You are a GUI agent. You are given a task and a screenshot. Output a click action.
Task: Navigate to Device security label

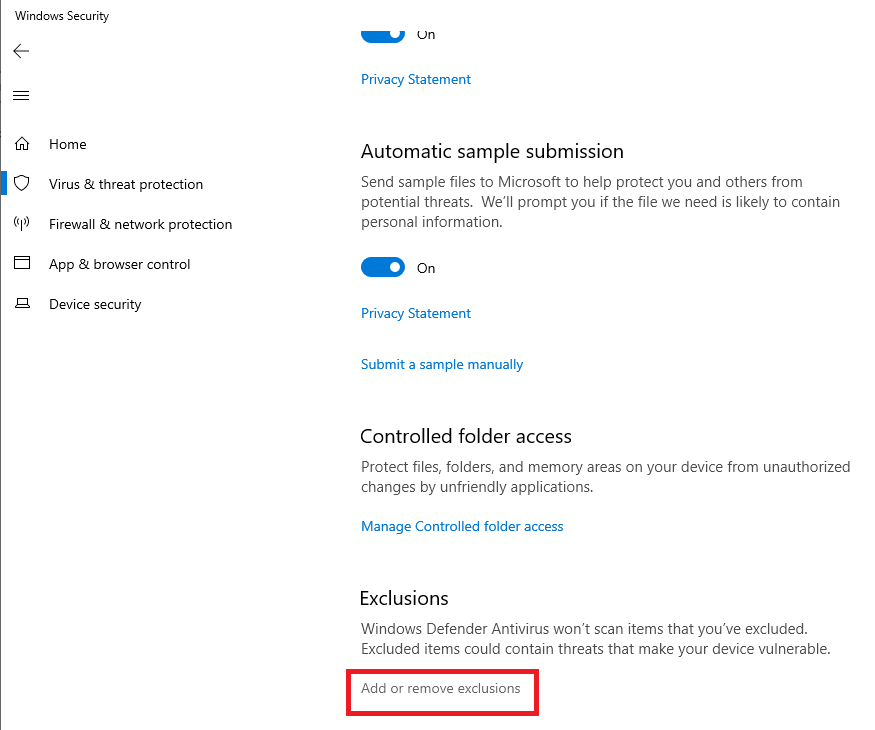click(x=95, y=304)
